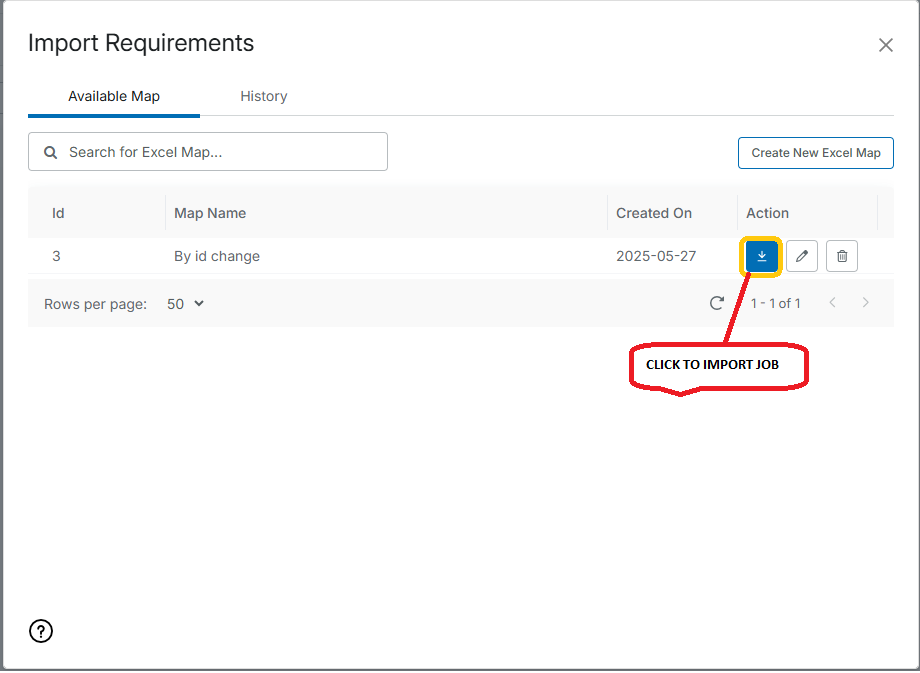Viewport: 920px width, 673px height.
Task: Sort by the Created On column header
Action: coord(654,213)
